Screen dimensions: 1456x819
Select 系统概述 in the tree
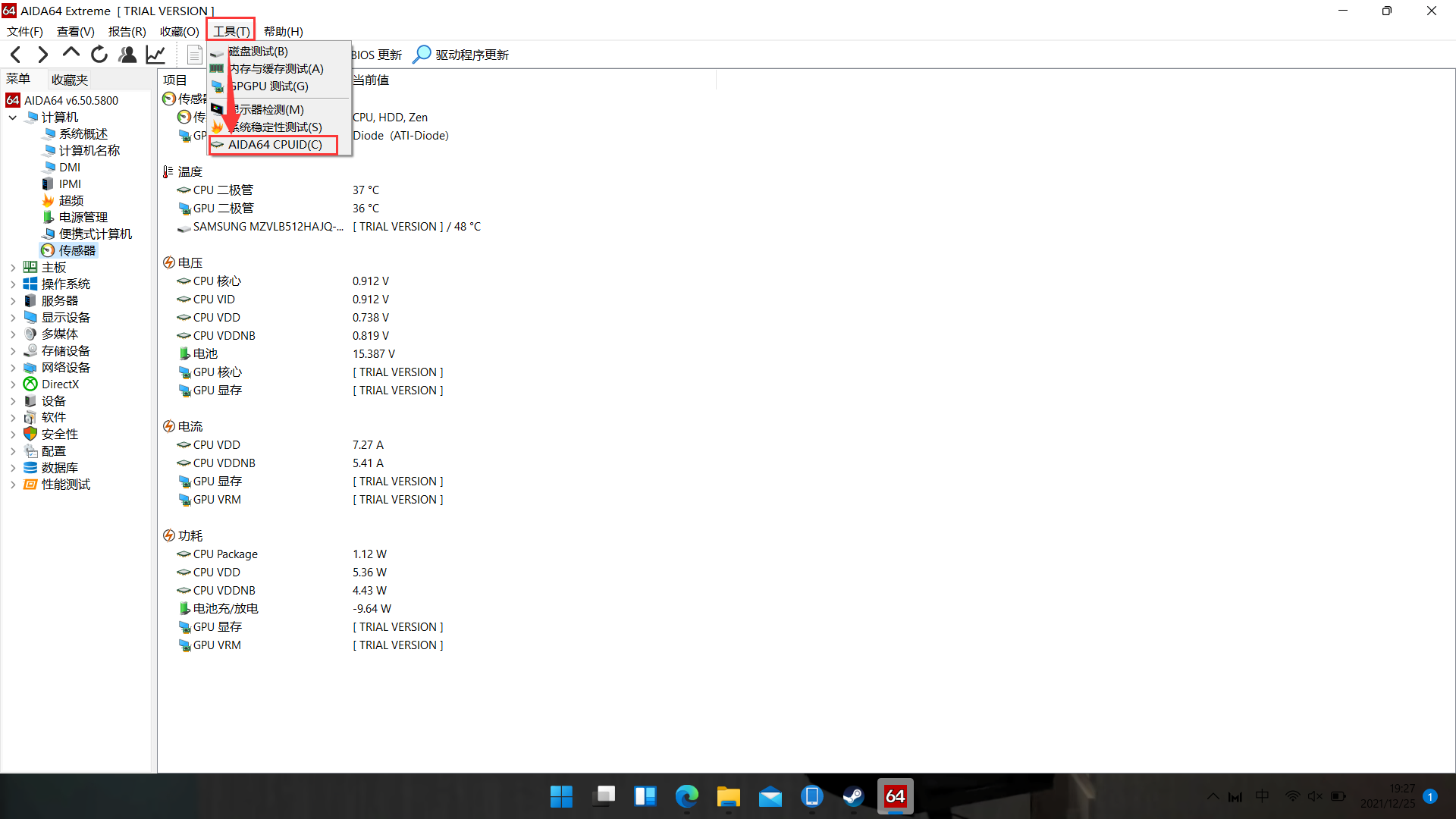tap(83, 134)
